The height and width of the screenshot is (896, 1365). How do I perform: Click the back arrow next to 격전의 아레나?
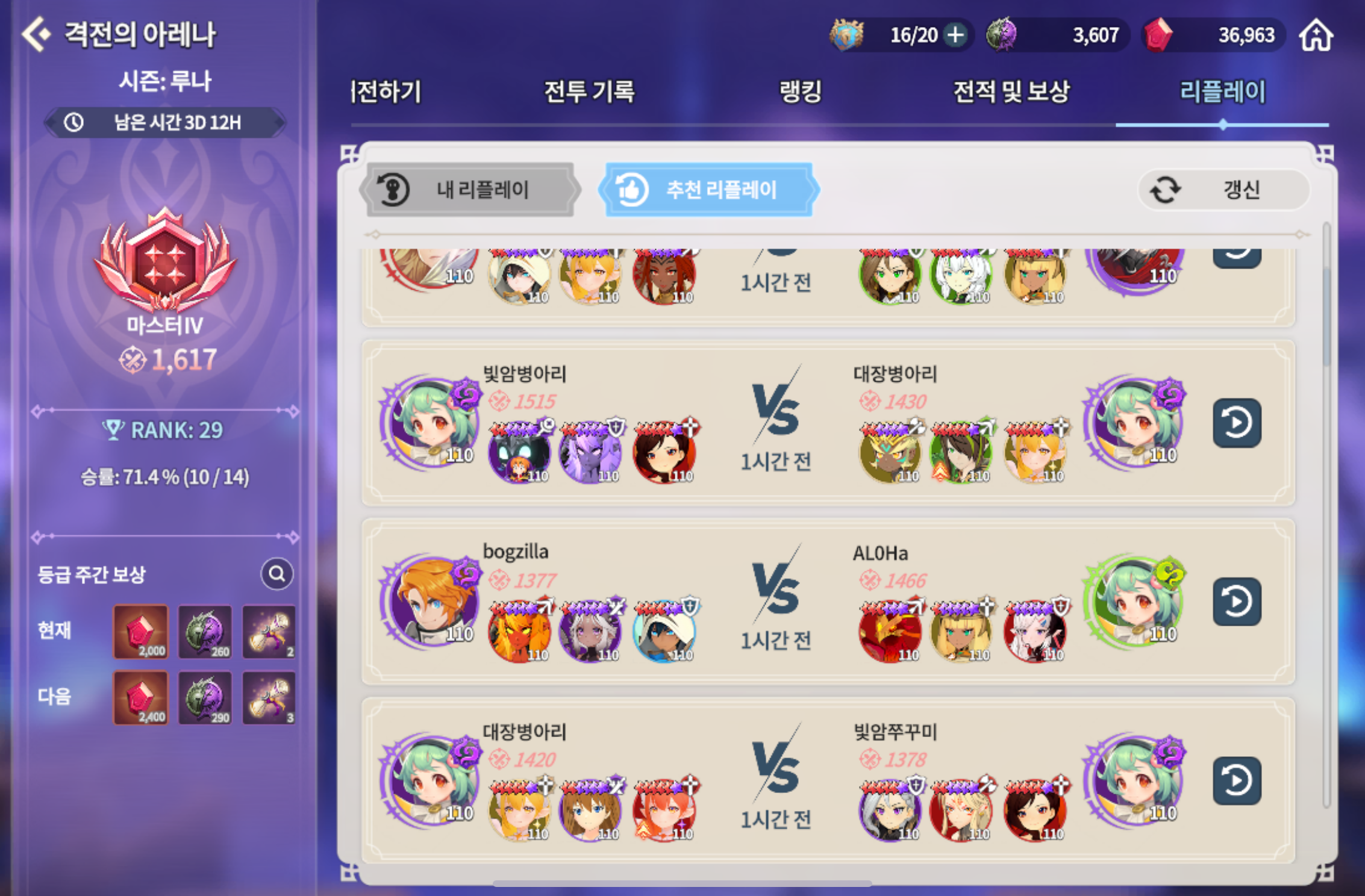pos(36,34)
